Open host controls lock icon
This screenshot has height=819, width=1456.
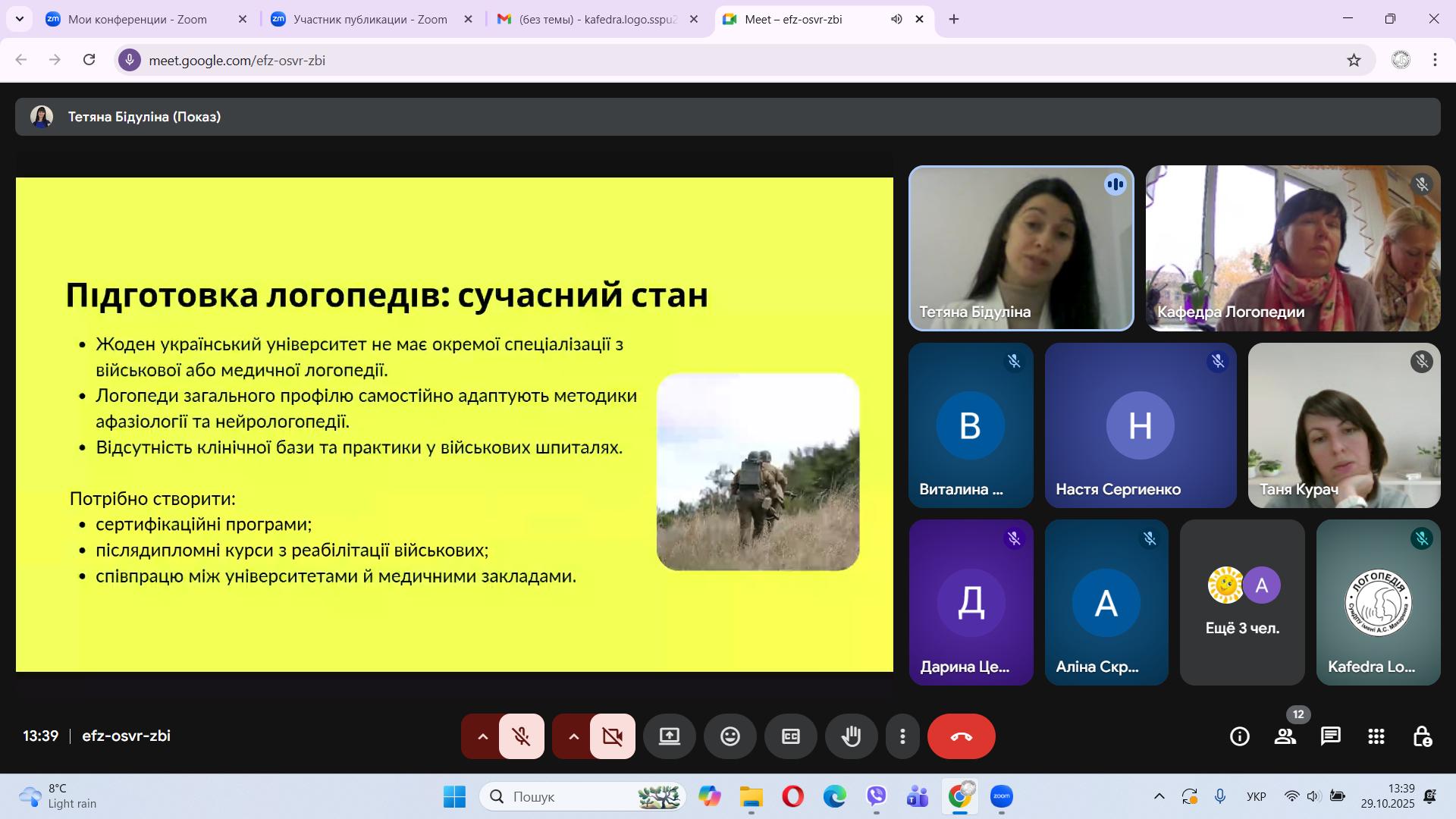pyautogui.click(x=1421, y=736)
